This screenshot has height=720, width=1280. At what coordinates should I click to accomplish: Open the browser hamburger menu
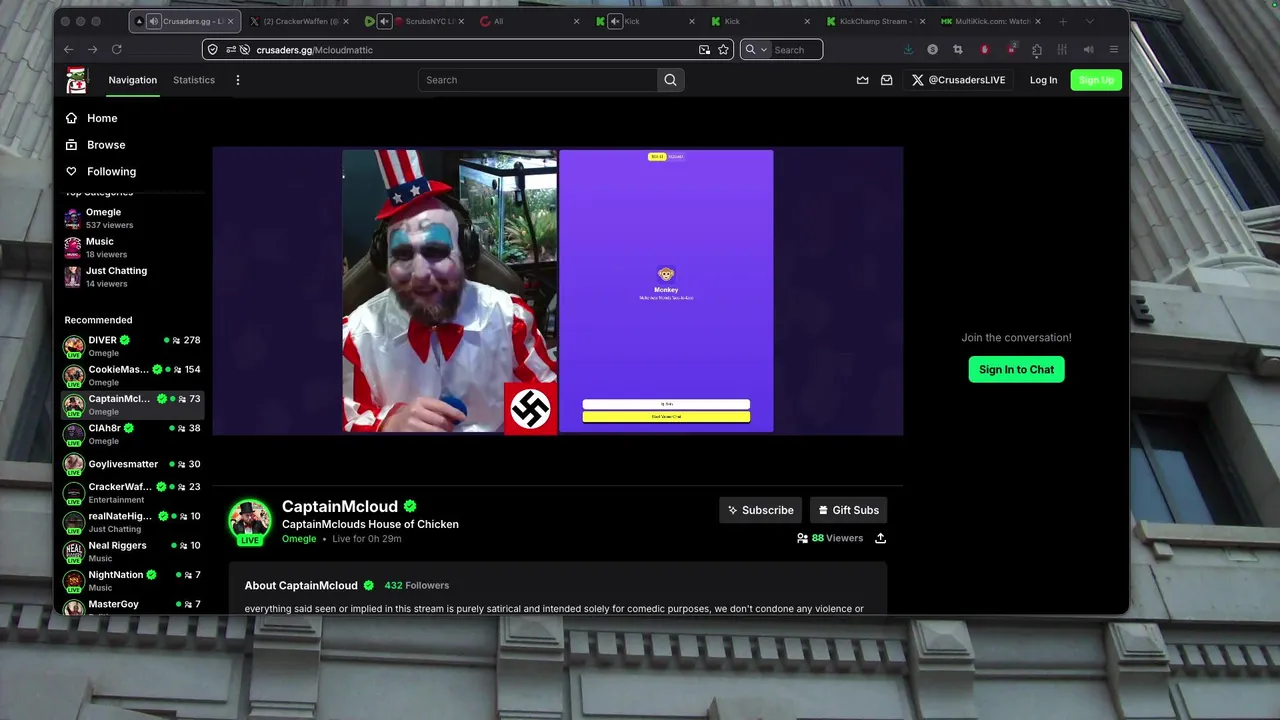coord(1113,49)
